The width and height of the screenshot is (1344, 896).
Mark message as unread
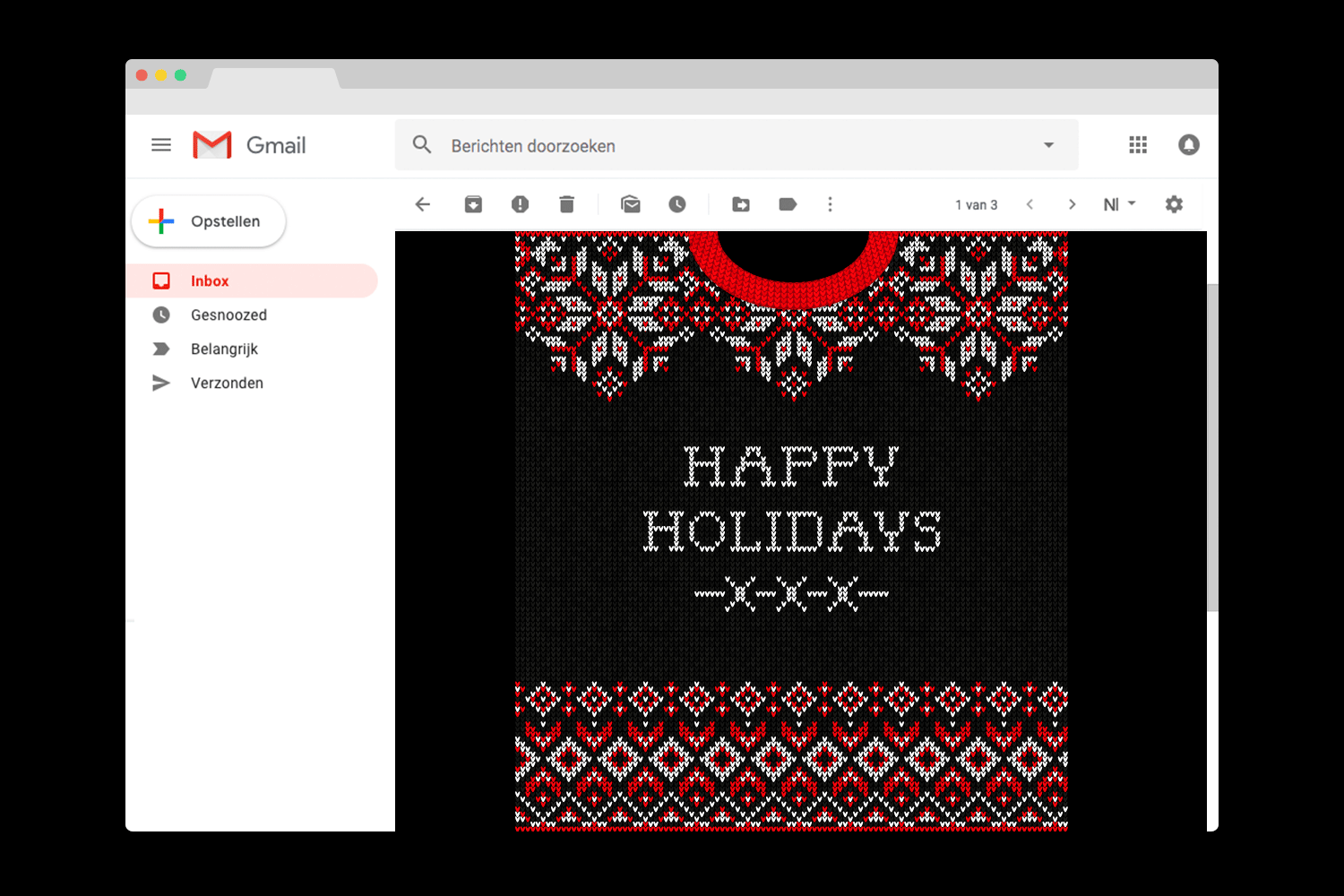point(631,204)
